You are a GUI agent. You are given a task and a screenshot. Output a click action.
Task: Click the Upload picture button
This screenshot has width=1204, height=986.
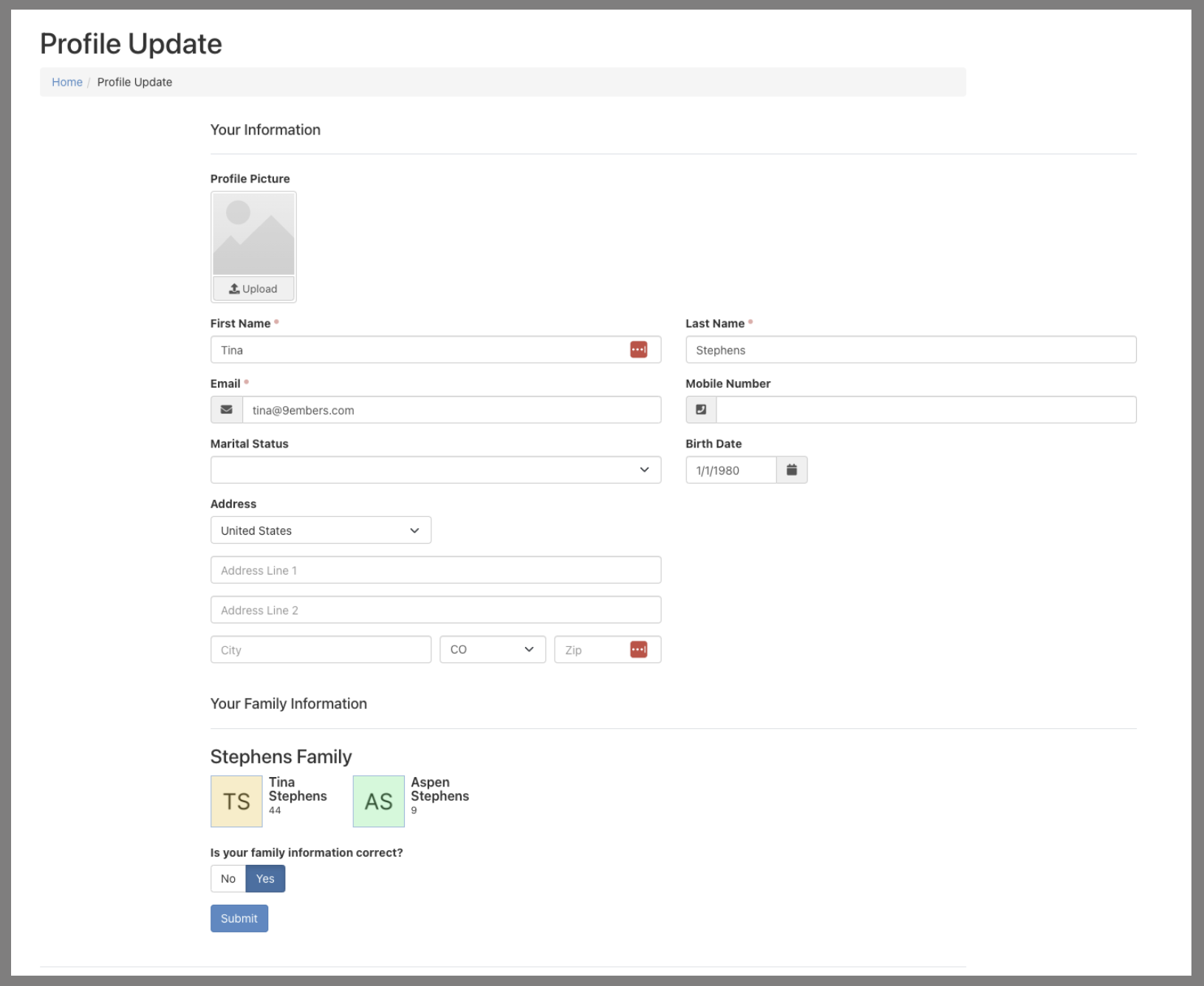[x=253, y=289]
